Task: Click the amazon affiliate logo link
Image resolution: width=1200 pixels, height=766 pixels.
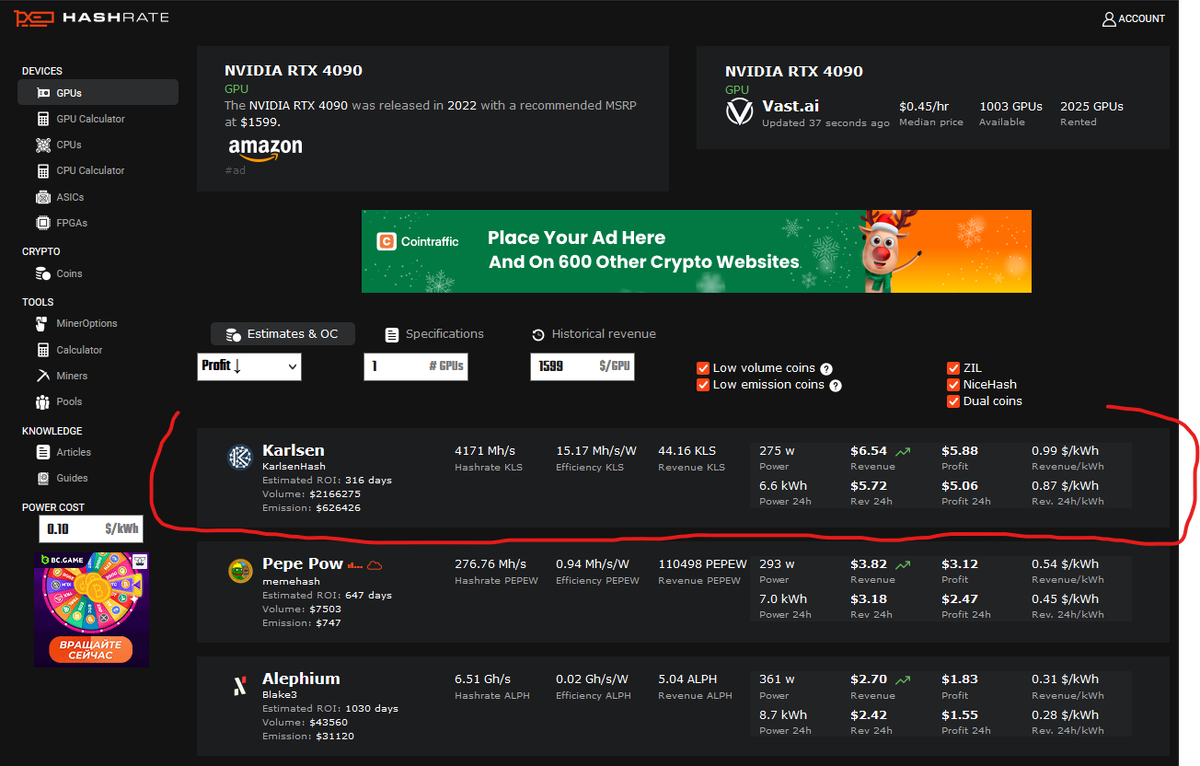Action: pyautogui.click(x=265, y=147)
